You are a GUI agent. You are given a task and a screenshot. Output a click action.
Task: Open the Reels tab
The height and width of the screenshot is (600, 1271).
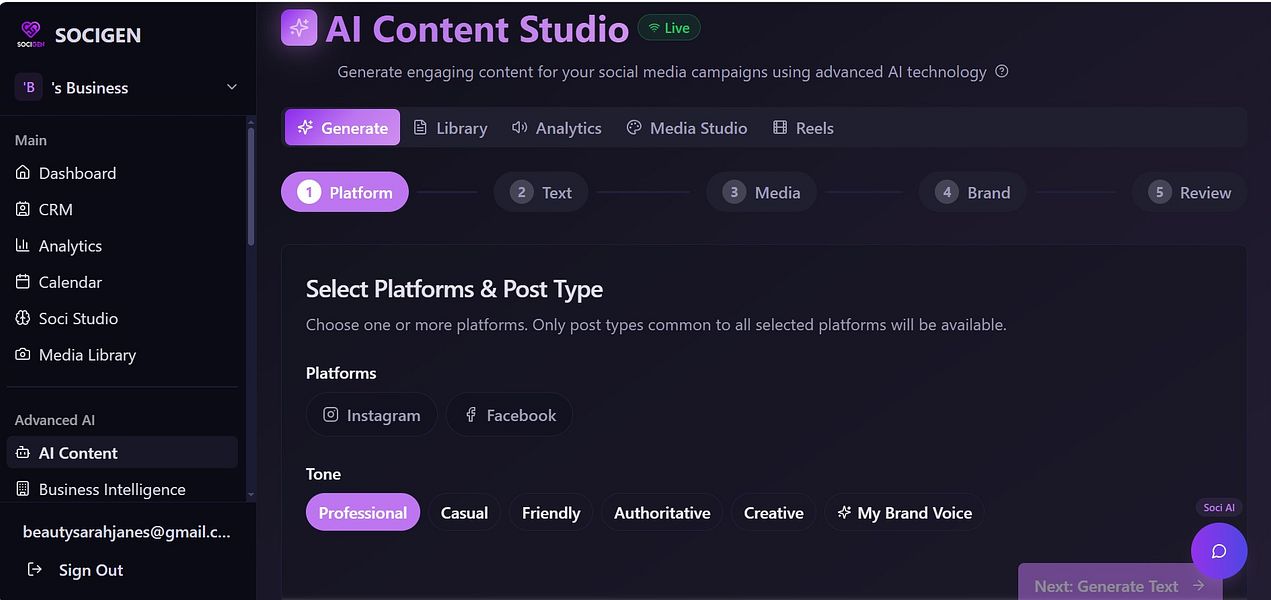tap(803, 127)
